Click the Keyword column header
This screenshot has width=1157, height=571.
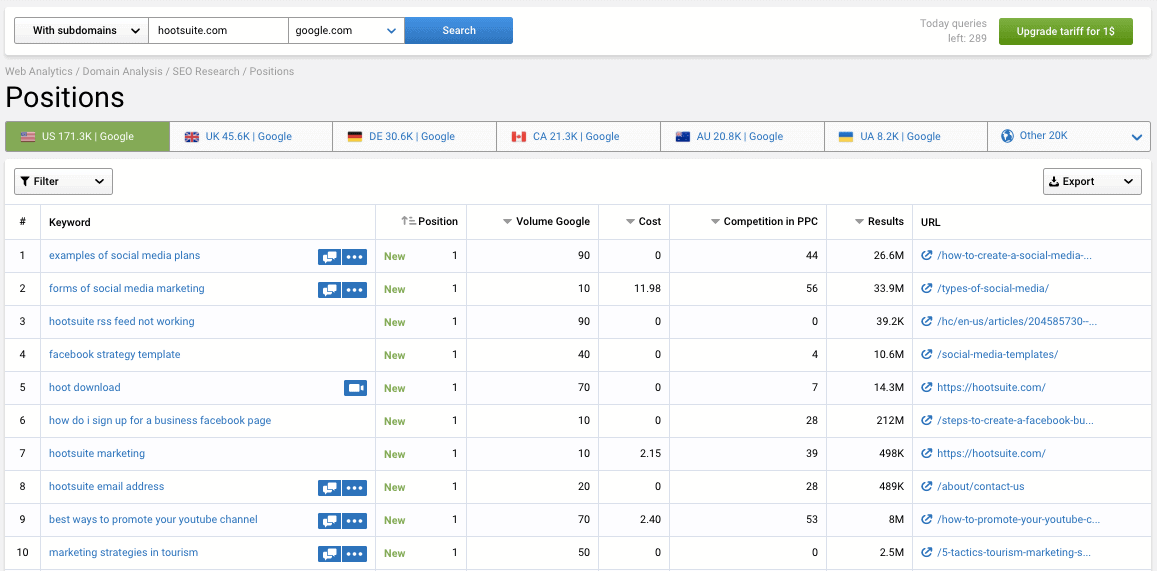coord(70,222)
